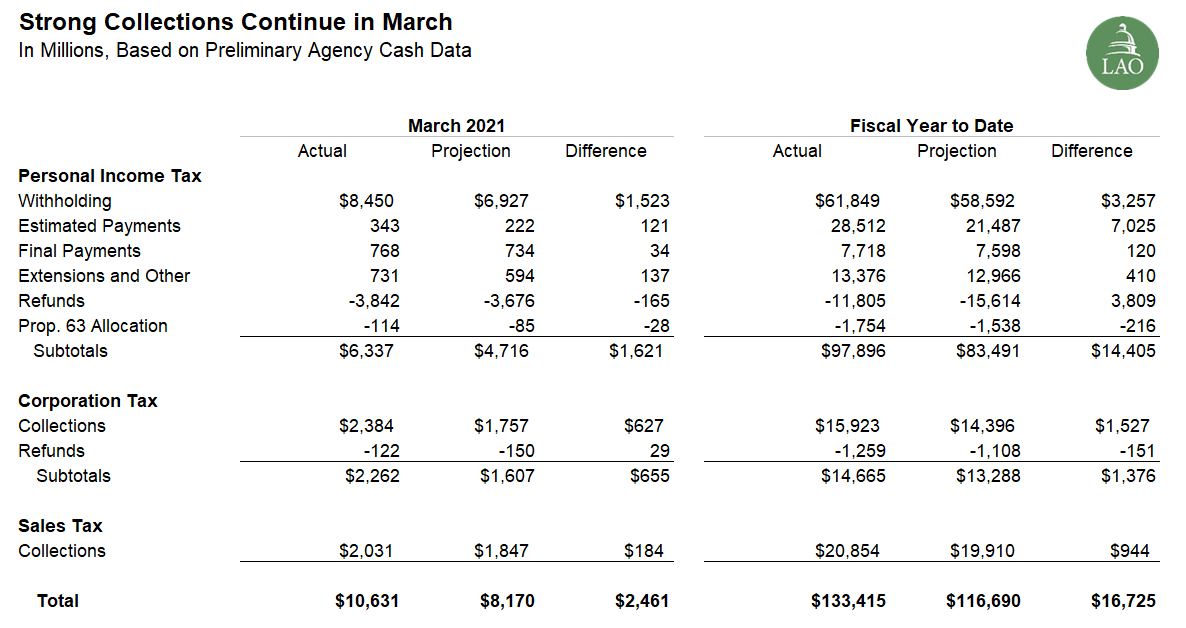Viewport: 1186px width, 628px height.
Task: Click the $10,631 March total actual value
Action: (367, 601)
